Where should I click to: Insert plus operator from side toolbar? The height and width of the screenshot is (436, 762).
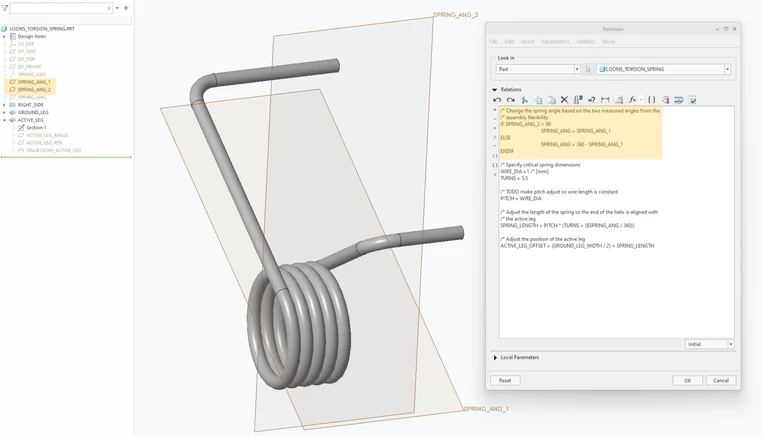pos(495,110)
